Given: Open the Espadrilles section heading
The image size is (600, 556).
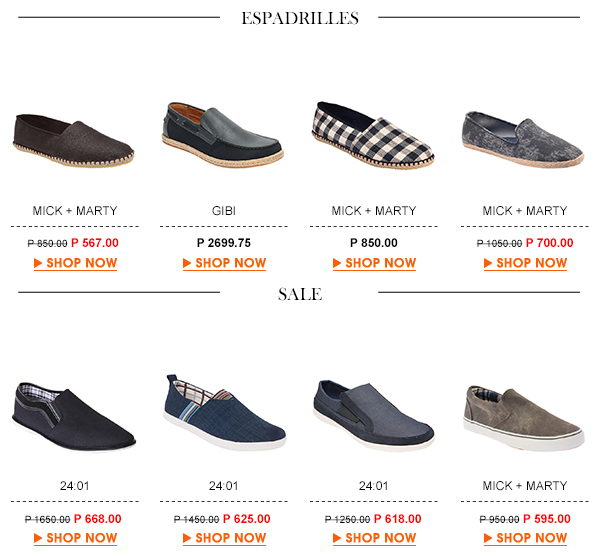Looking at the screenshot, I should tap(300, 18).
